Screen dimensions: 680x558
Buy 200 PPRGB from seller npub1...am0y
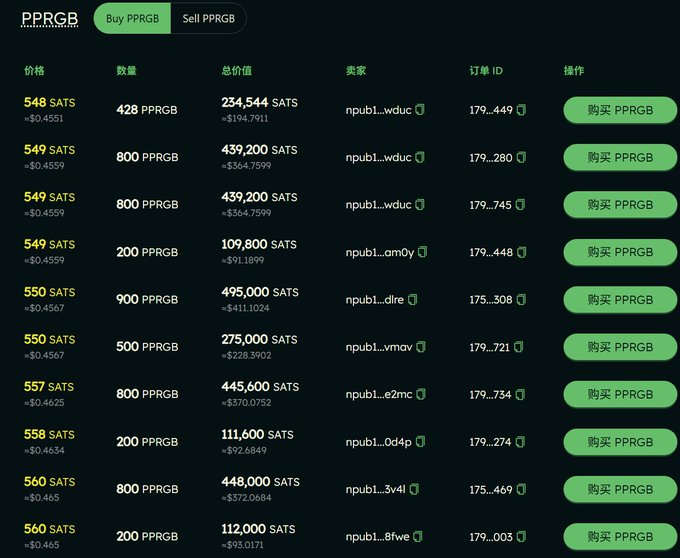[620, 252]
